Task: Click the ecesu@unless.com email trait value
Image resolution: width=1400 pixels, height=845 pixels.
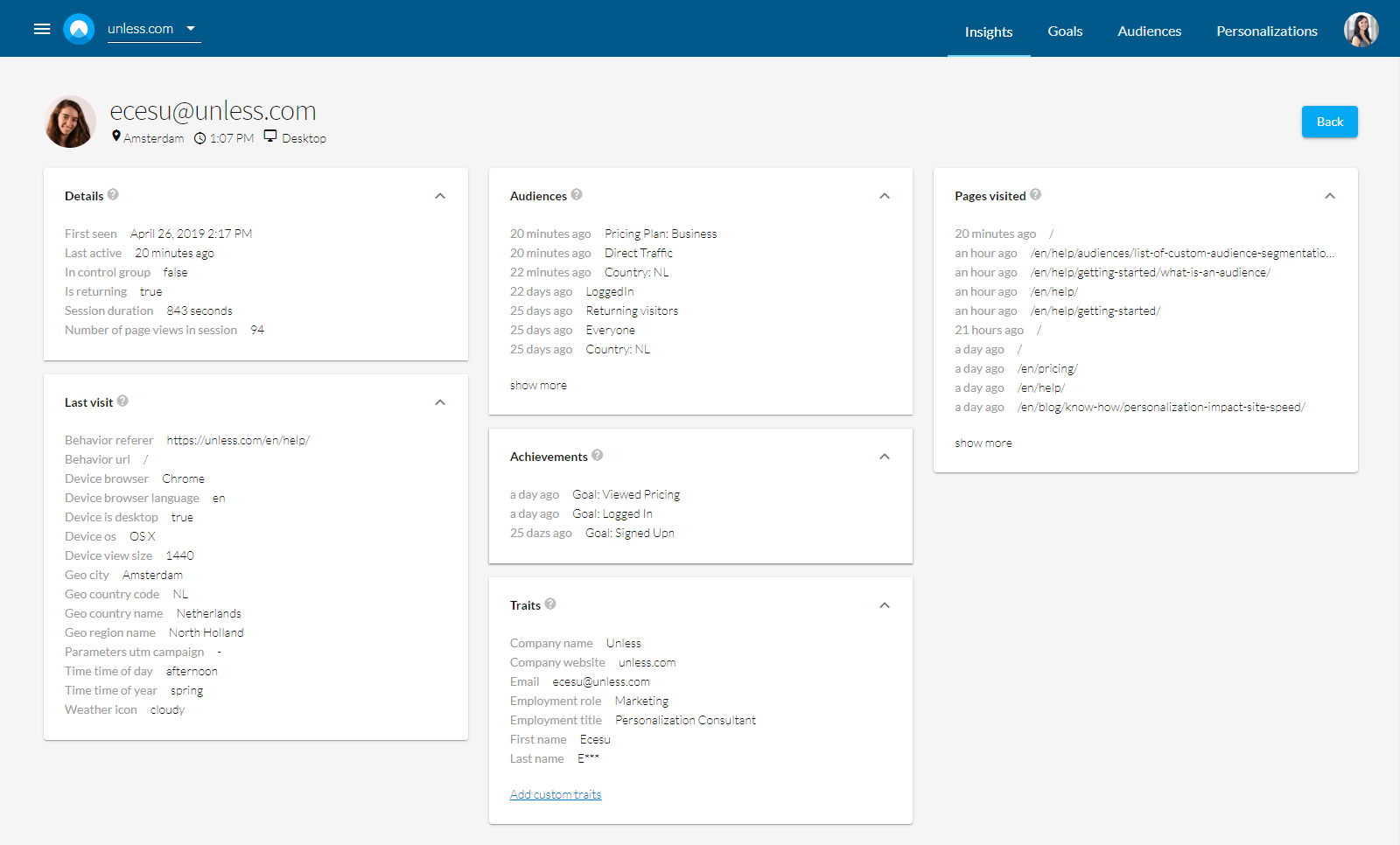Action: point(601,681)
